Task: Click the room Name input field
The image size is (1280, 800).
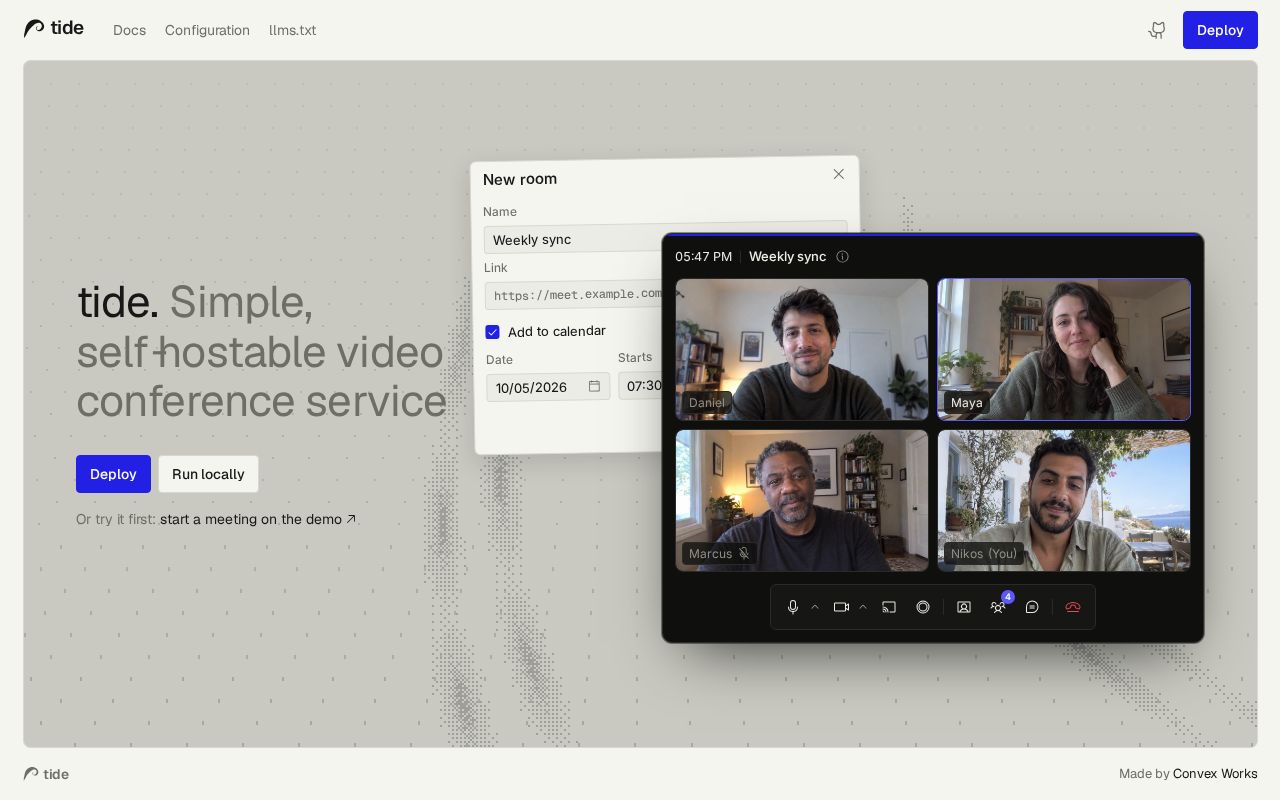Action: click(572, 239)
